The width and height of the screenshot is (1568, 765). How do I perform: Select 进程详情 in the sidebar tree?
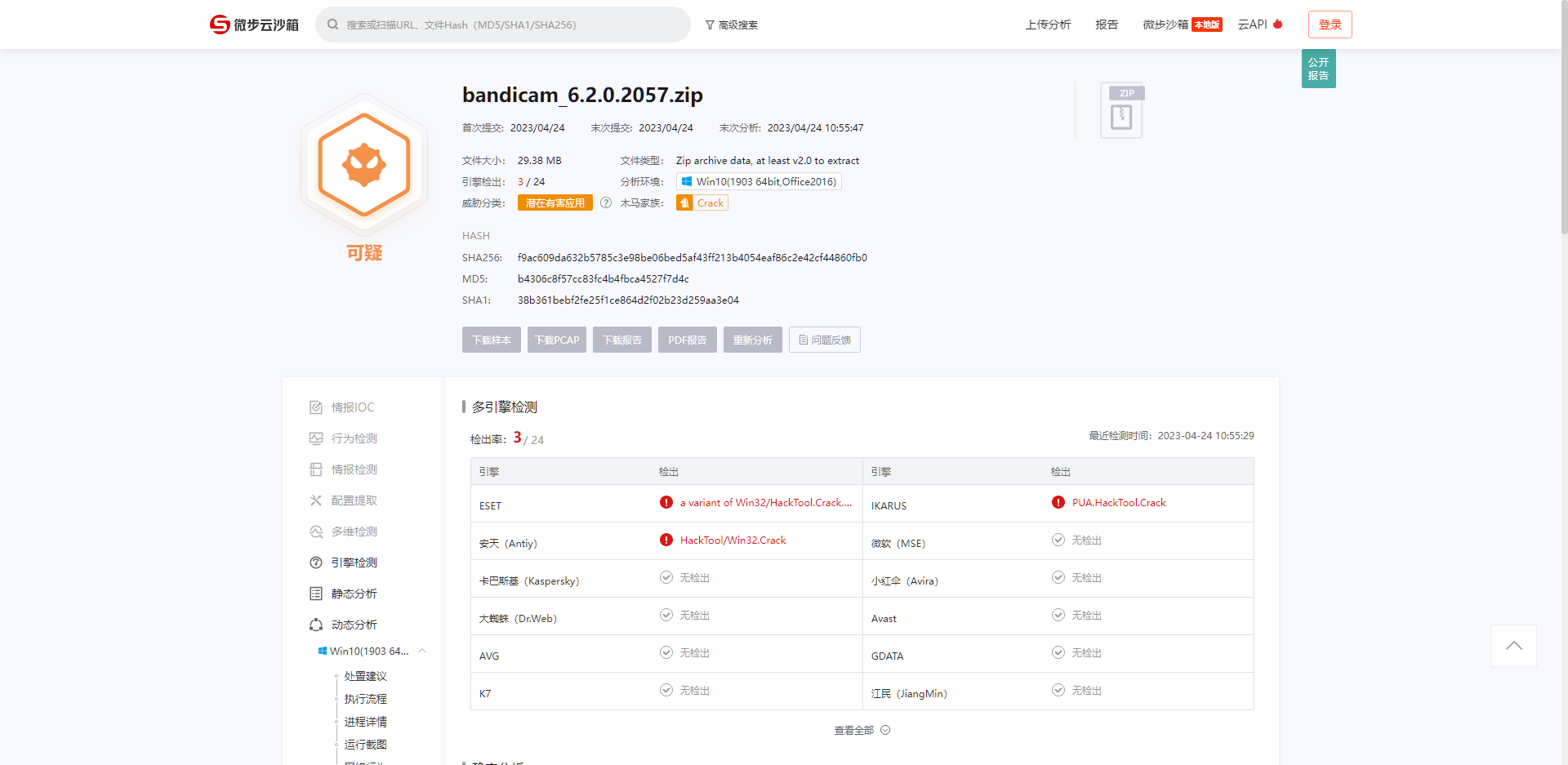[366, 722]
